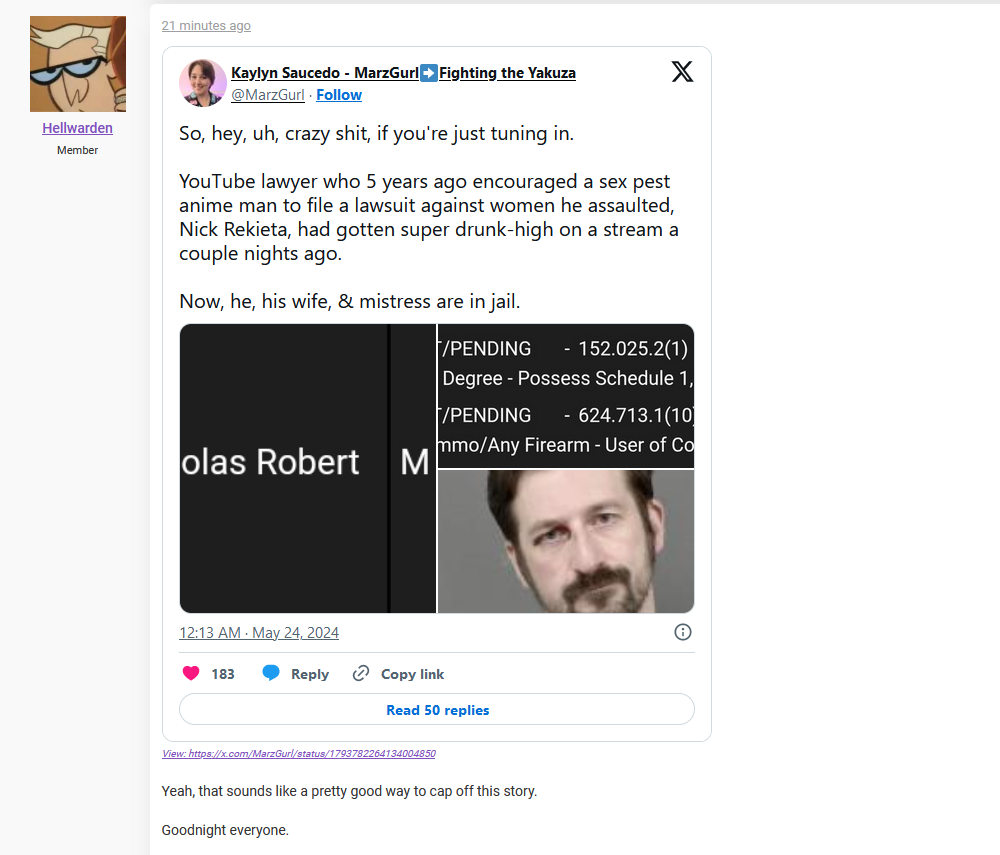Open Hellwarden's profile via the username link
The height and width of the screenshot is (855, 1000).
(77, 128)
